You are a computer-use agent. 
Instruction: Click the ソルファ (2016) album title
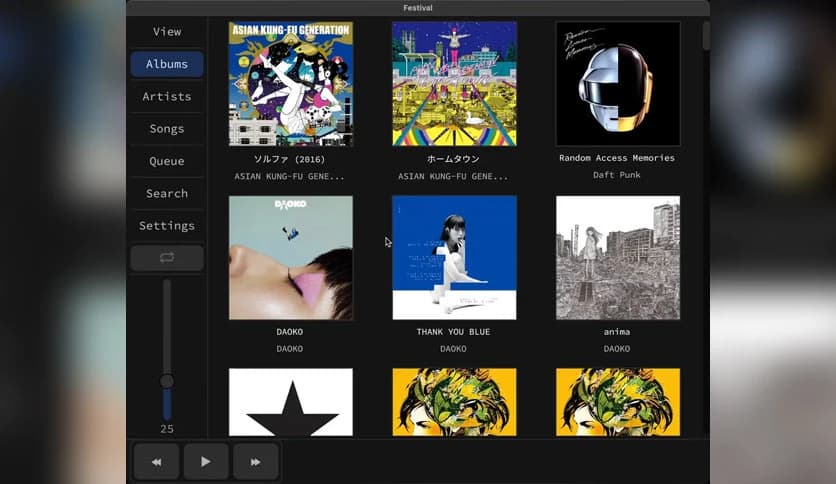[290, 159]
